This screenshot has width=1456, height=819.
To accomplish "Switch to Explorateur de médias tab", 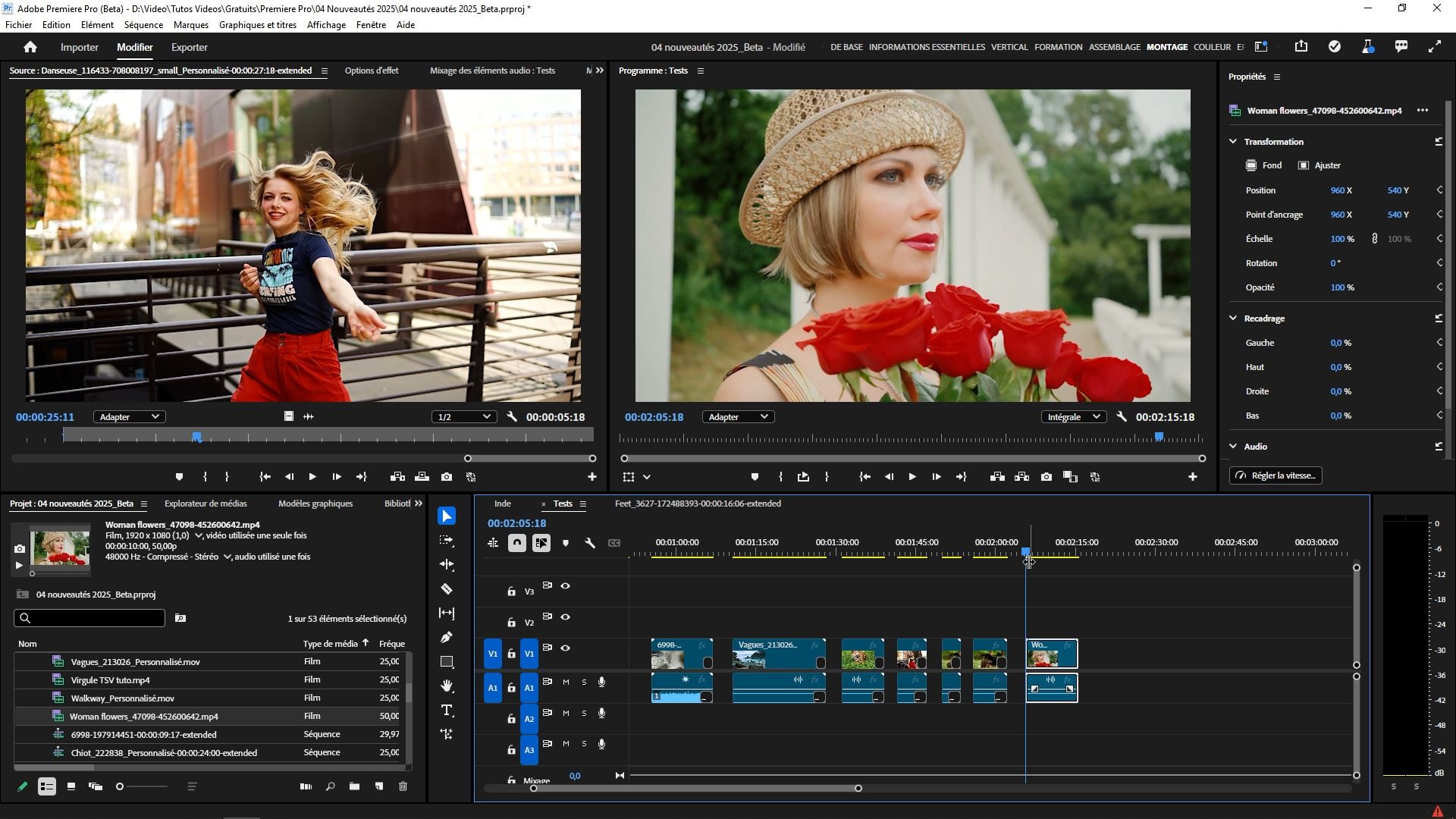I will [206, 504].
